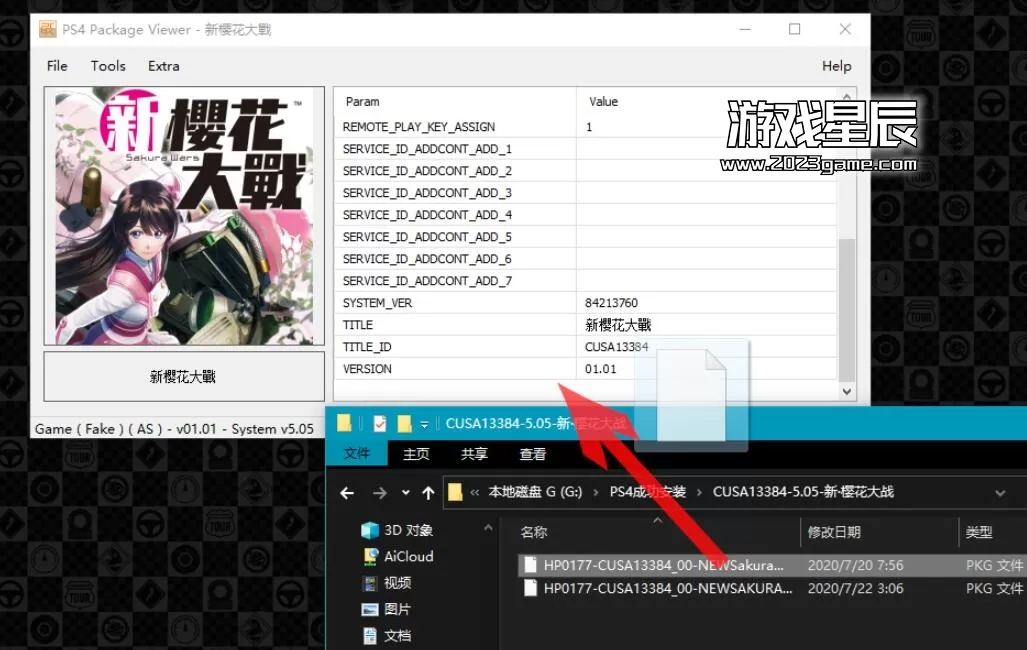The width and height of the screenshot is (1027, 650).
Task: Click the up arrow to parent folder
Action: click(428, 492)
